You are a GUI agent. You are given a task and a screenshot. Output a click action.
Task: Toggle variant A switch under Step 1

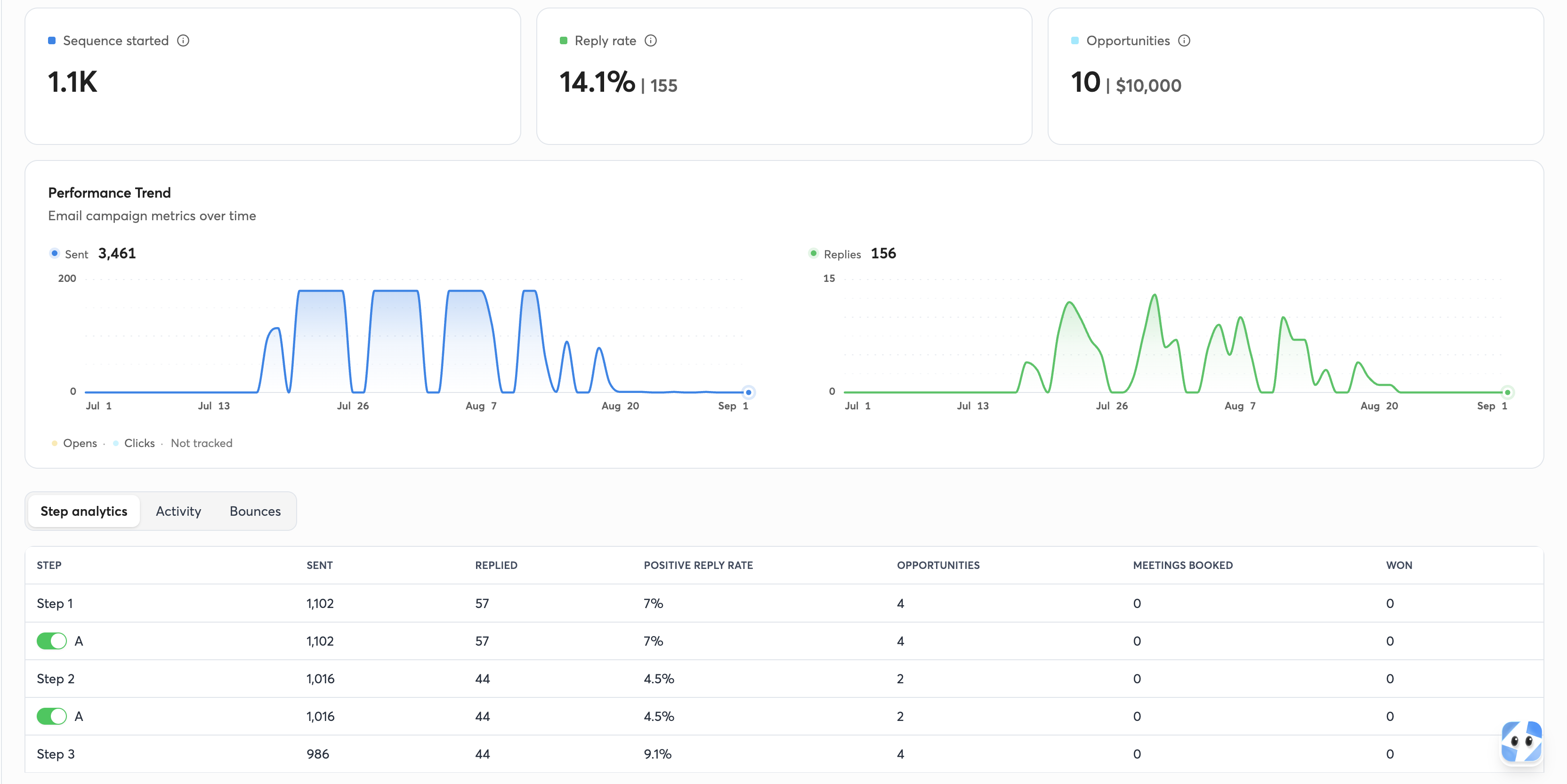pyautogui.click(x=52, y=640)
